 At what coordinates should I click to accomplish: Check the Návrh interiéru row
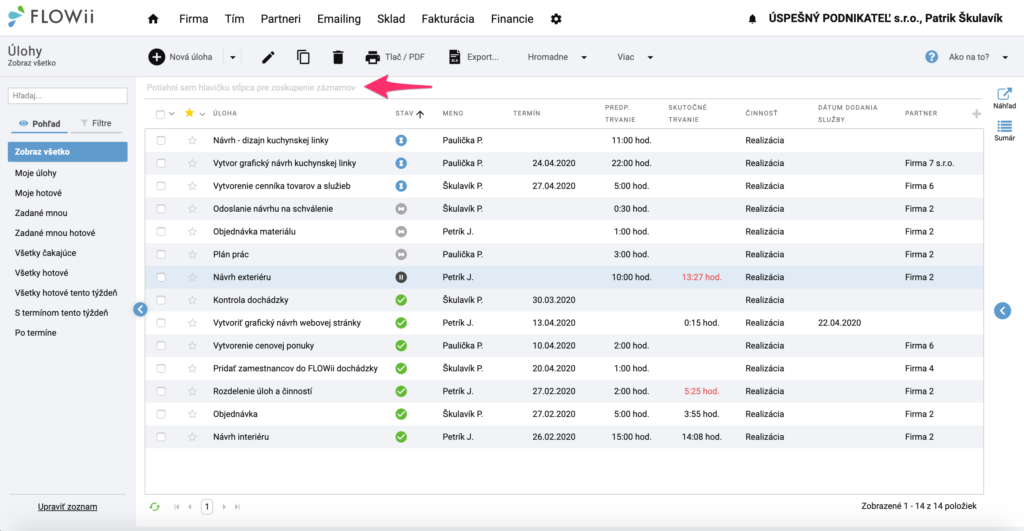click(x=161, y=437)
